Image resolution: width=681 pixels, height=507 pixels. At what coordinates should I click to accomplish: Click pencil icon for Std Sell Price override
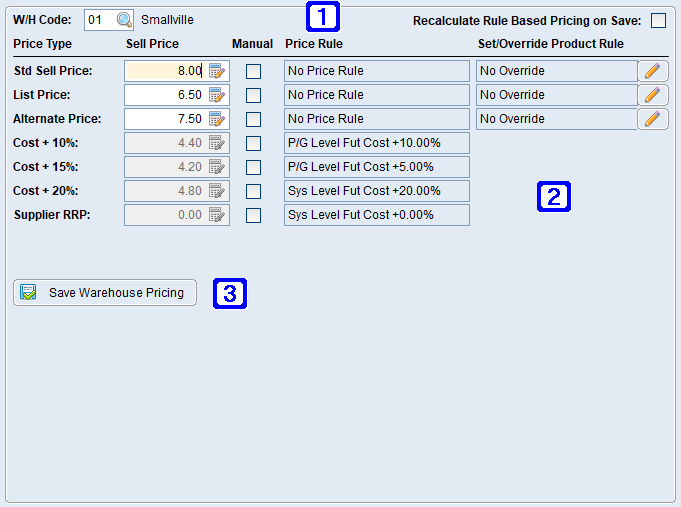[x=653, y=71]
